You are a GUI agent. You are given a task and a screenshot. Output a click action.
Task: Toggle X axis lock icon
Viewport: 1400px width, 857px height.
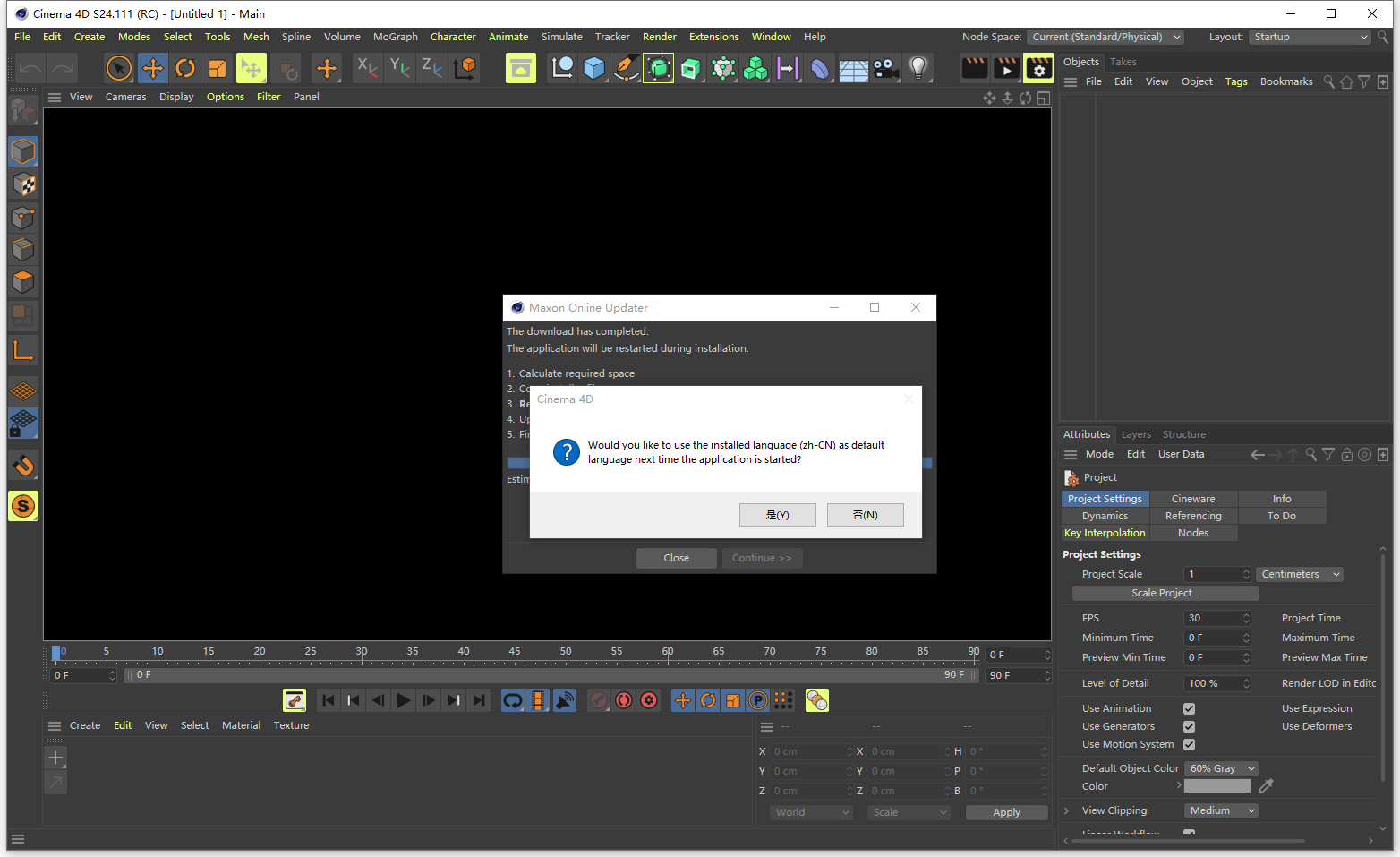(x=367, y=68)
